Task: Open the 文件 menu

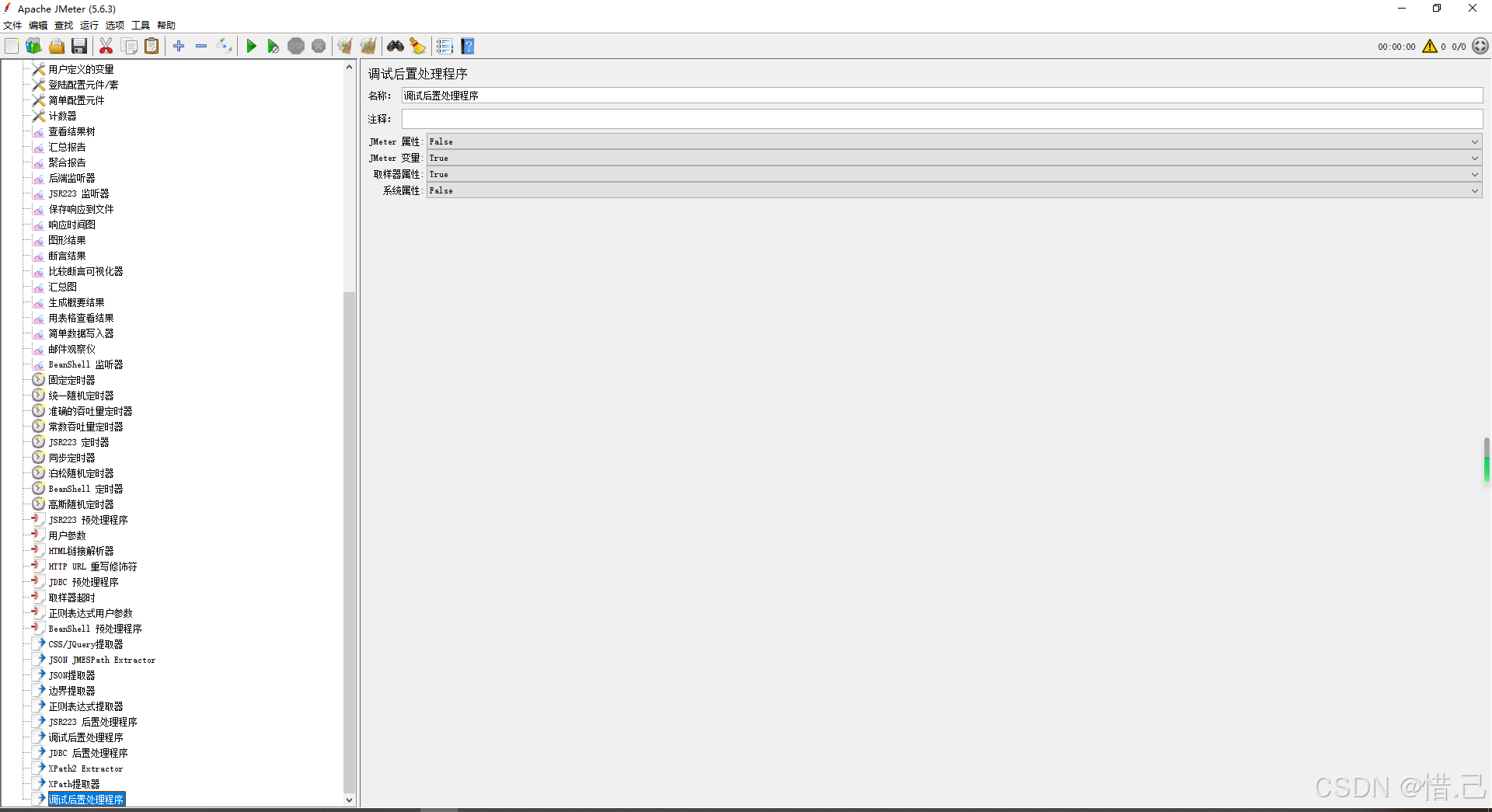Action: tap(12, 26)
